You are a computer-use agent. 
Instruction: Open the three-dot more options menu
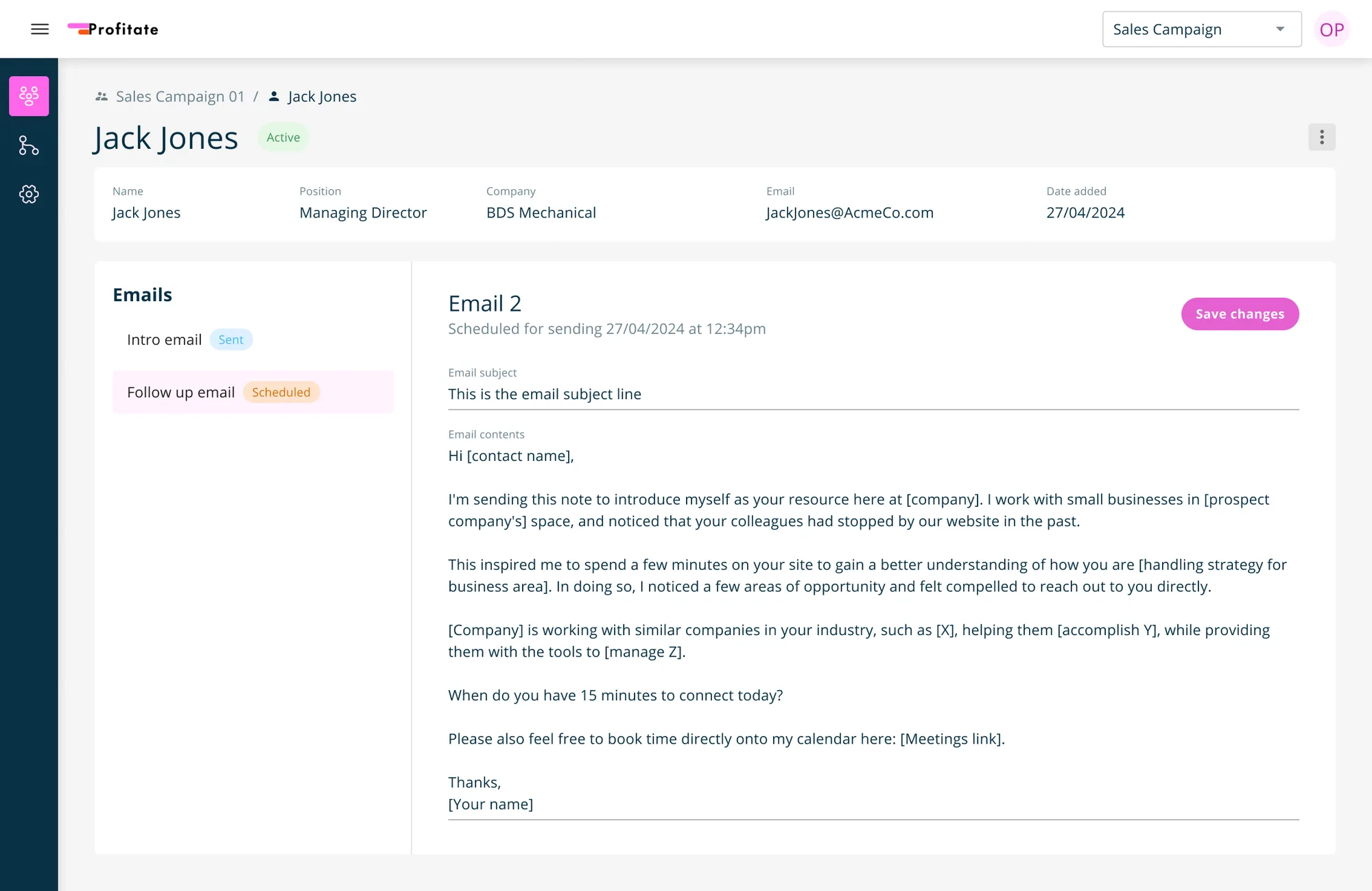[x=1321, y=137]
